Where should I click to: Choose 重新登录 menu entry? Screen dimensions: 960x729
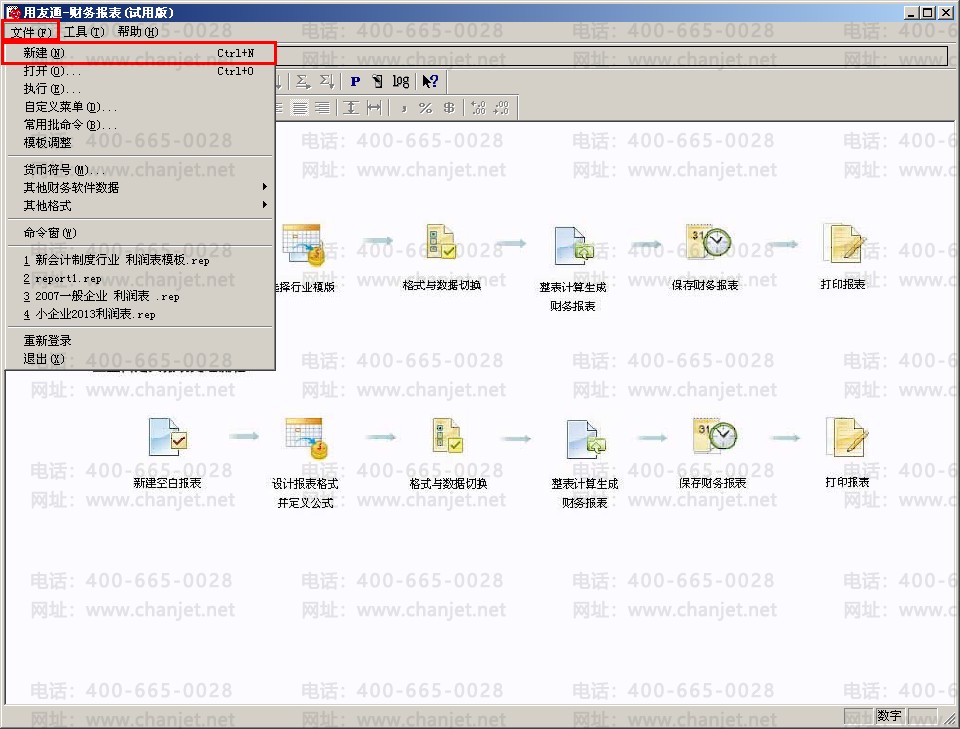coord(140,340)
